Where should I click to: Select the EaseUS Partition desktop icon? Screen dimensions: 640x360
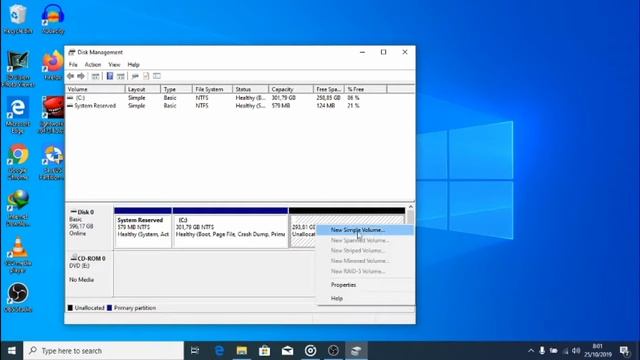point(52,162)
